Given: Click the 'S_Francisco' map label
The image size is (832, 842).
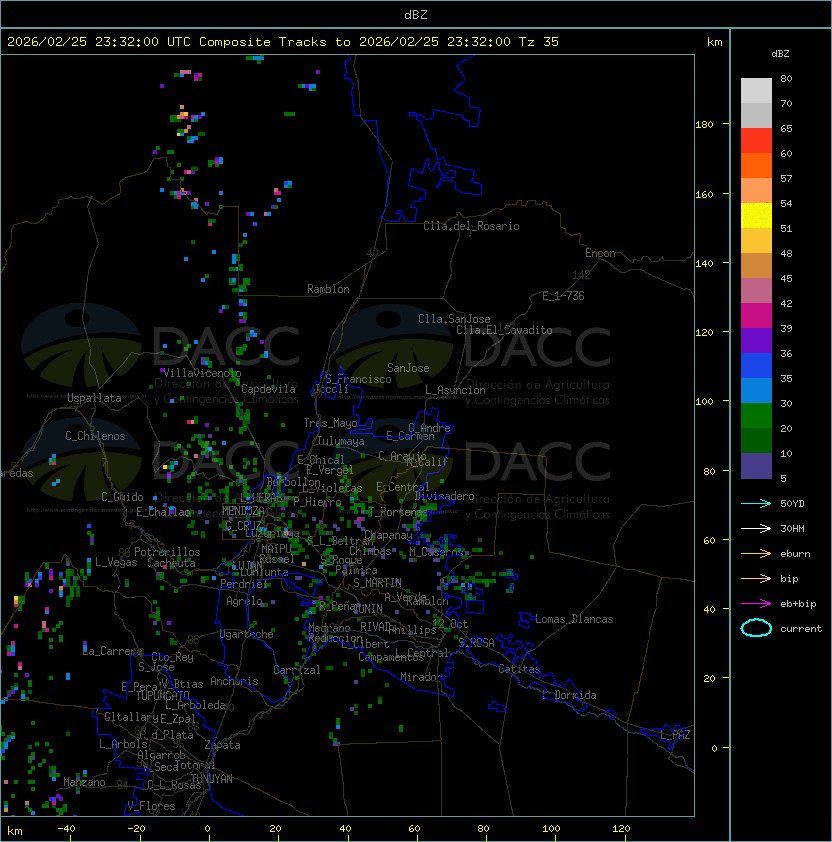Looking at the screenshot, I should pyautogui.click(x=358, y=379).
